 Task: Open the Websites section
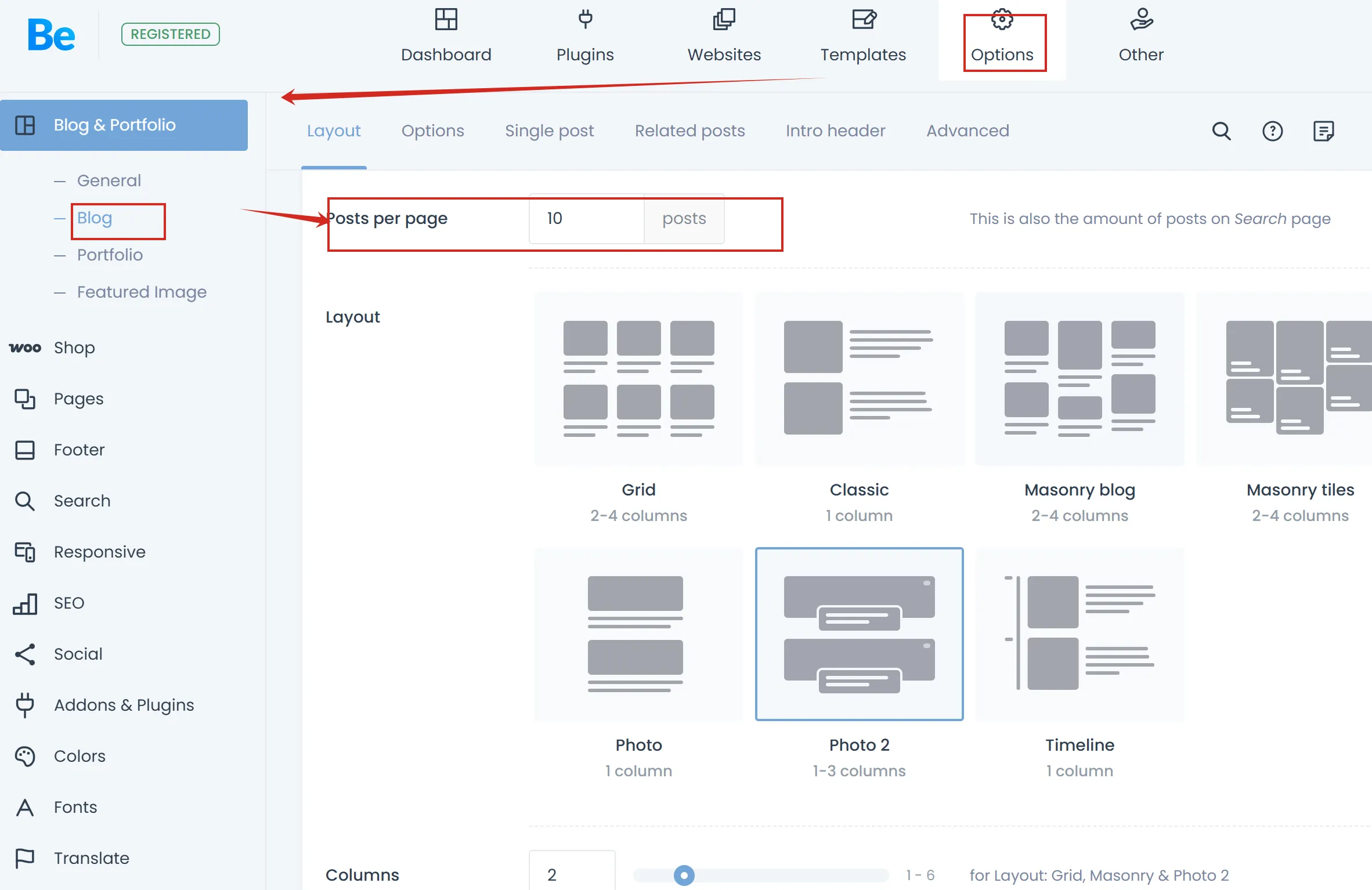[724, 36]
